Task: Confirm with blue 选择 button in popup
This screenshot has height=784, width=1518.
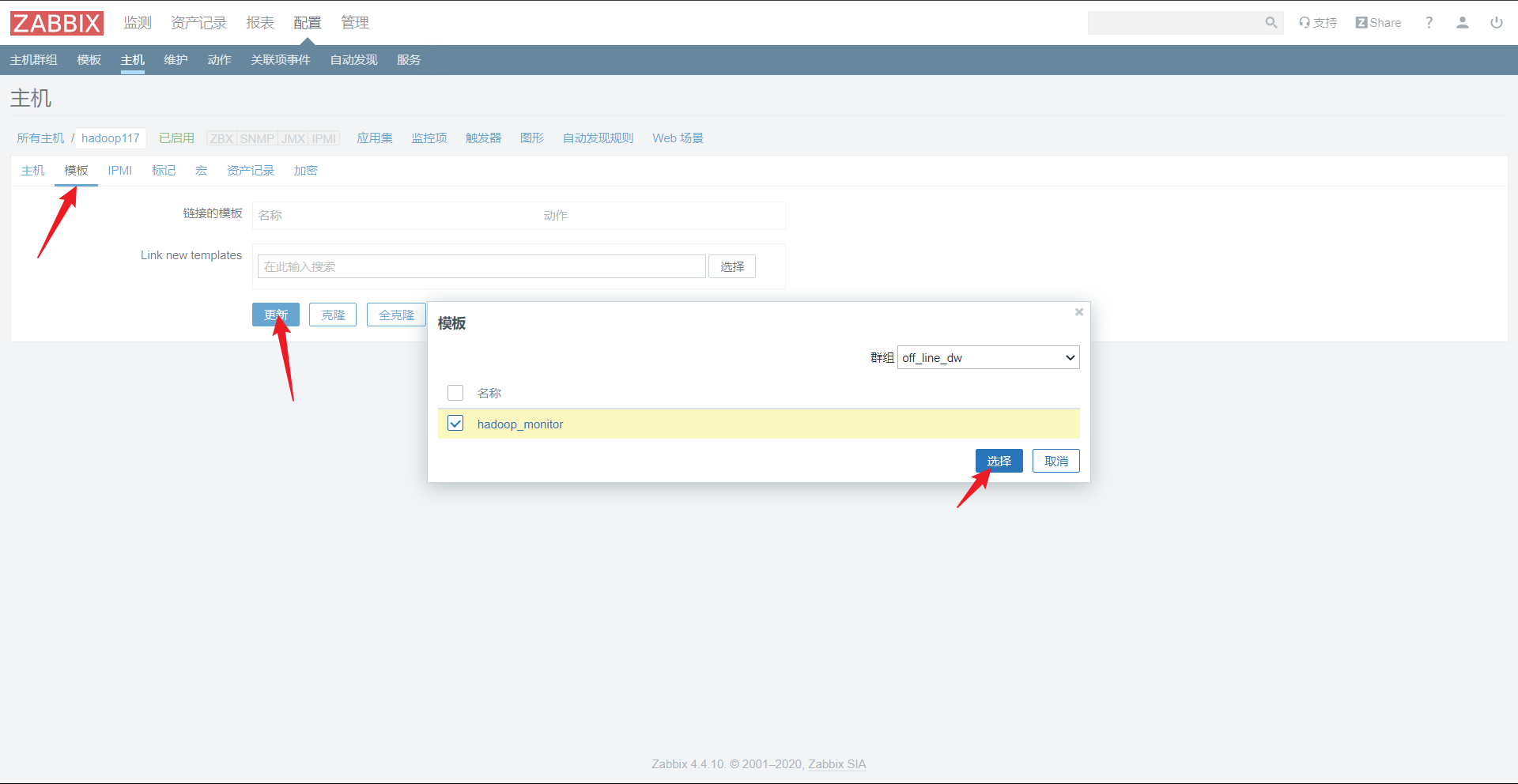Action: (999, 461)
